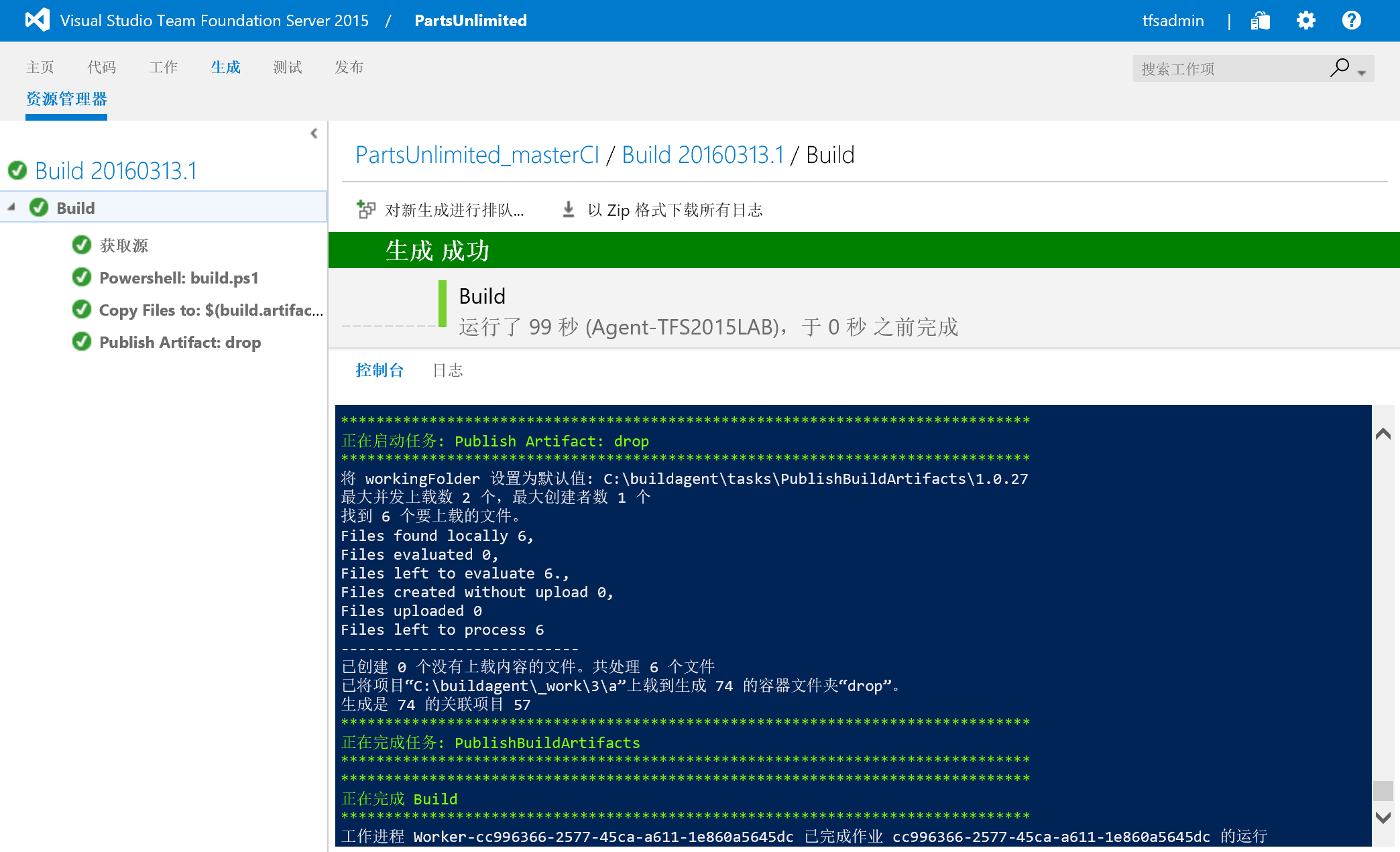Screen dimensions: 1400x852
Task: Switch to the 控制台 tab
Action: pos(380,370)
